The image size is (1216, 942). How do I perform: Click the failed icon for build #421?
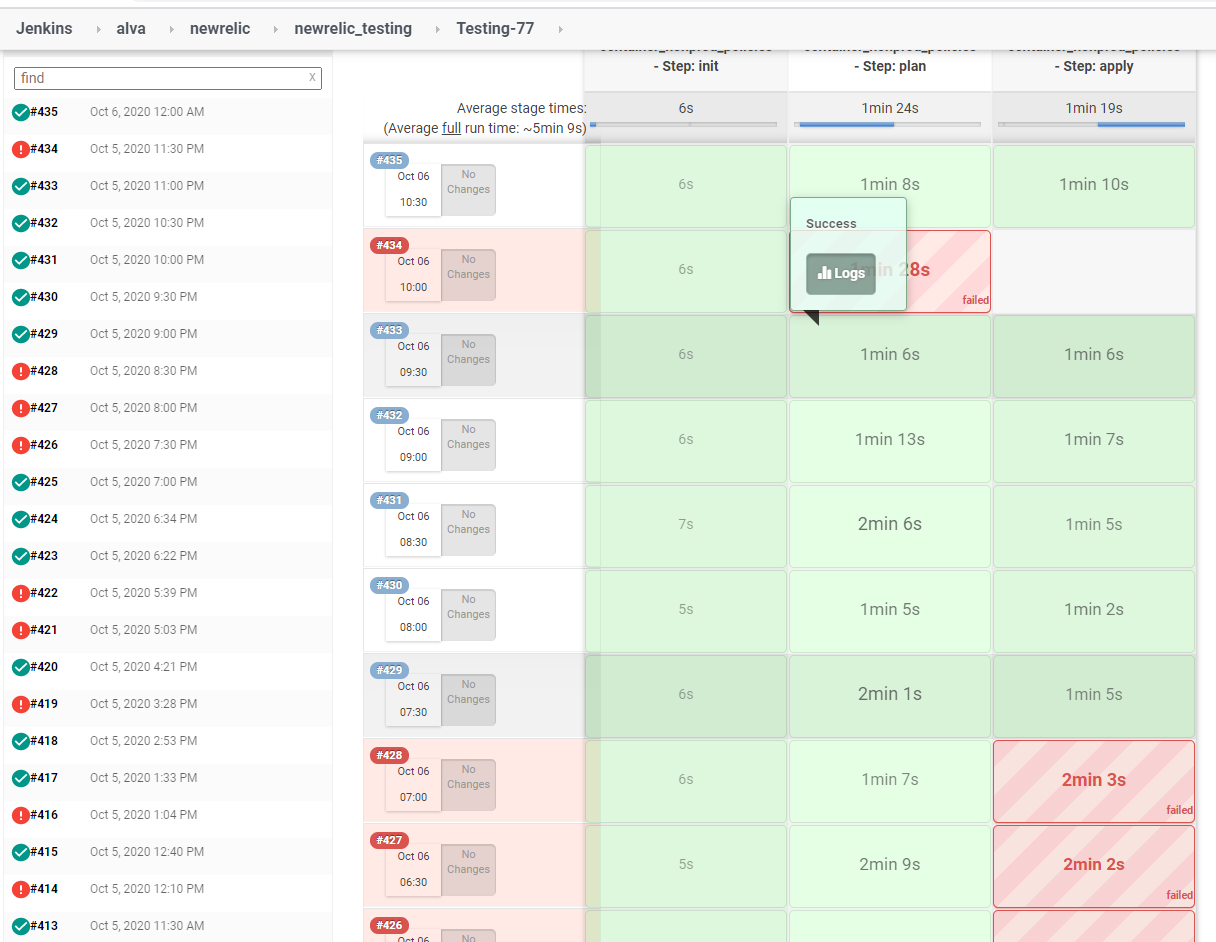coord(21,630)
